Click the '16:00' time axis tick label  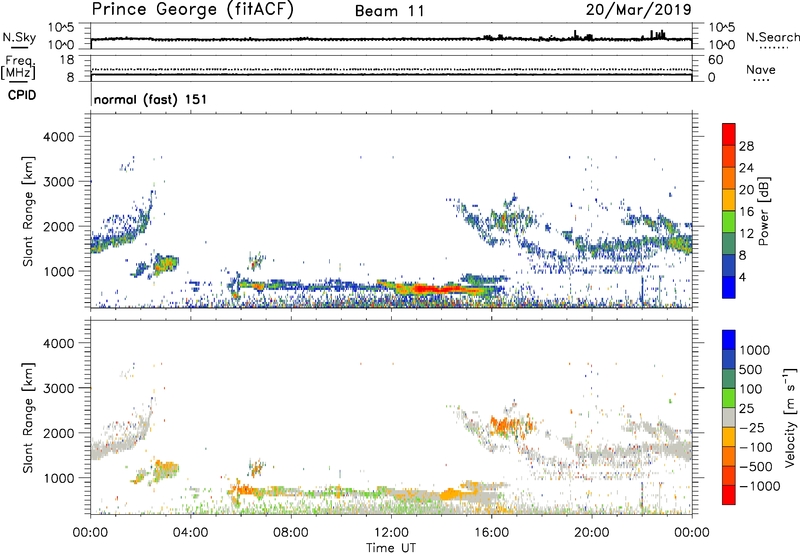pyautogui.click(x=491, y=533)
